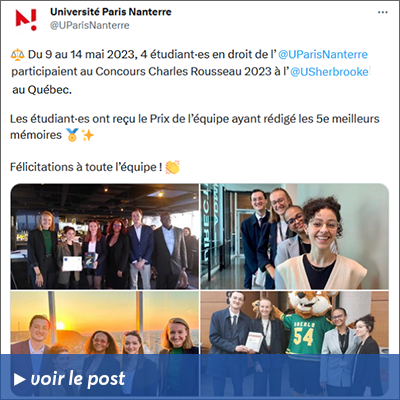Click the play triangle beside 'voir le post'

point(20,379)
